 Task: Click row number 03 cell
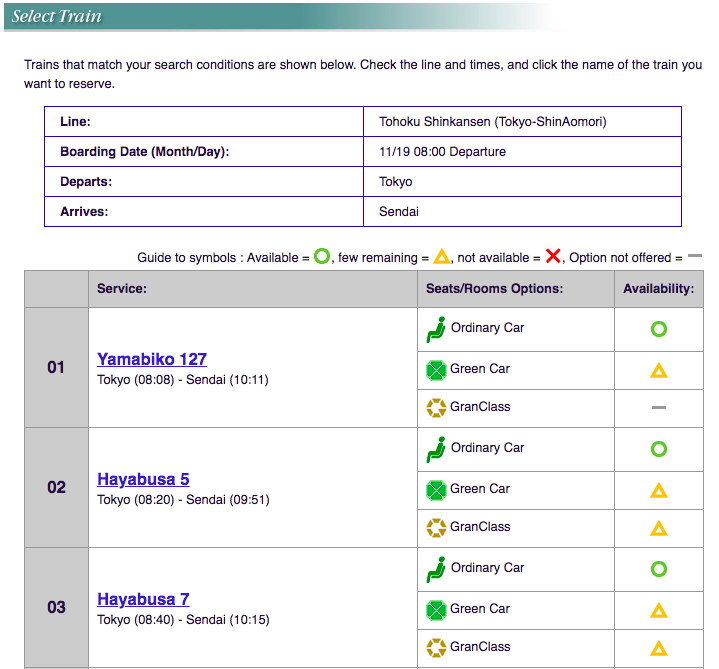(x=56, y=608)
